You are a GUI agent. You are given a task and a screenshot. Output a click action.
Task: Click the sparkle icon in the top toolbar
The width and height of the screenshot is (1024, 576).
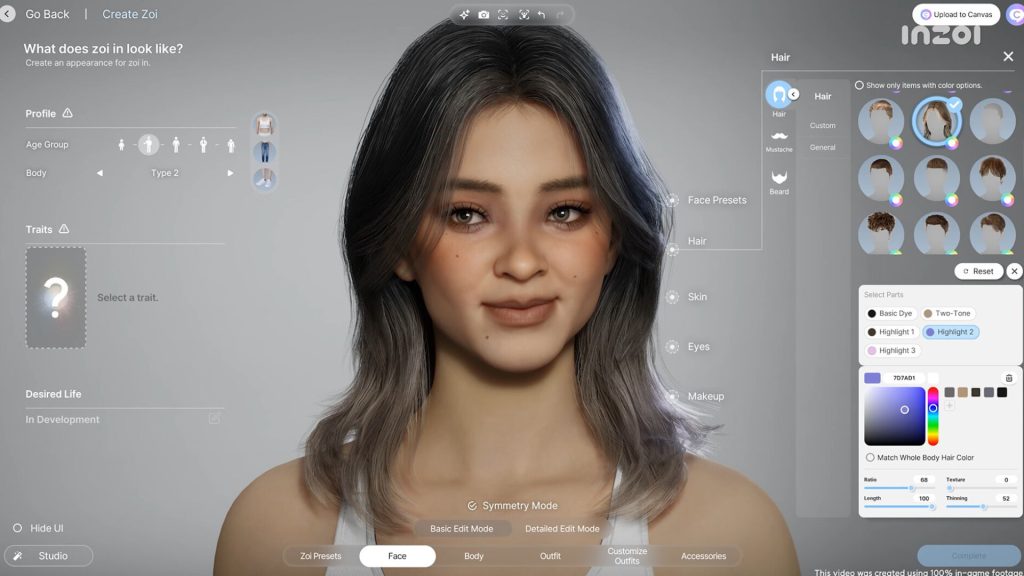464,14
